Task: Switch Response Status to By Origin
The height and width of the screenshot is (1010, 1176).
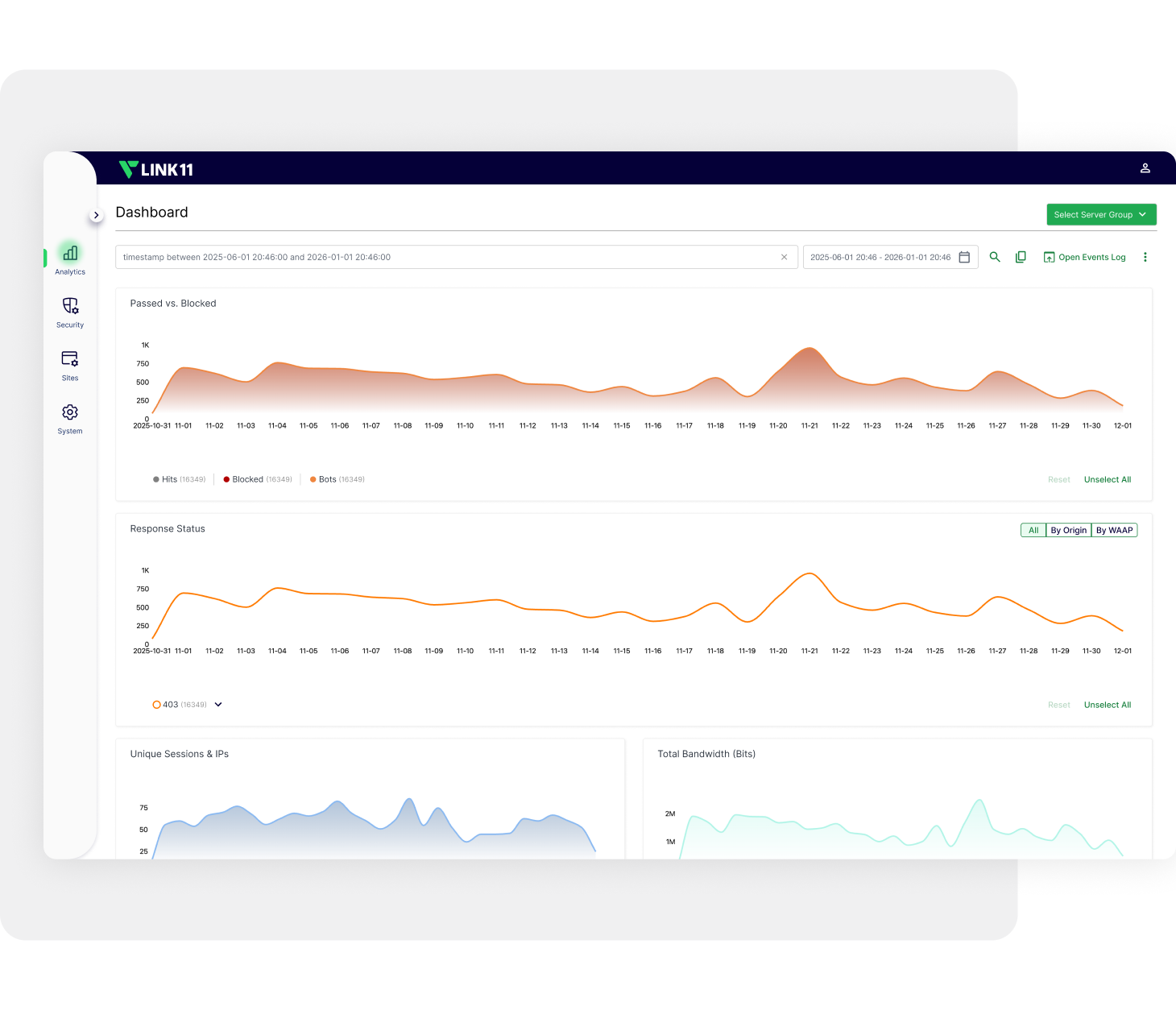Action: [x=1068, y=530]
